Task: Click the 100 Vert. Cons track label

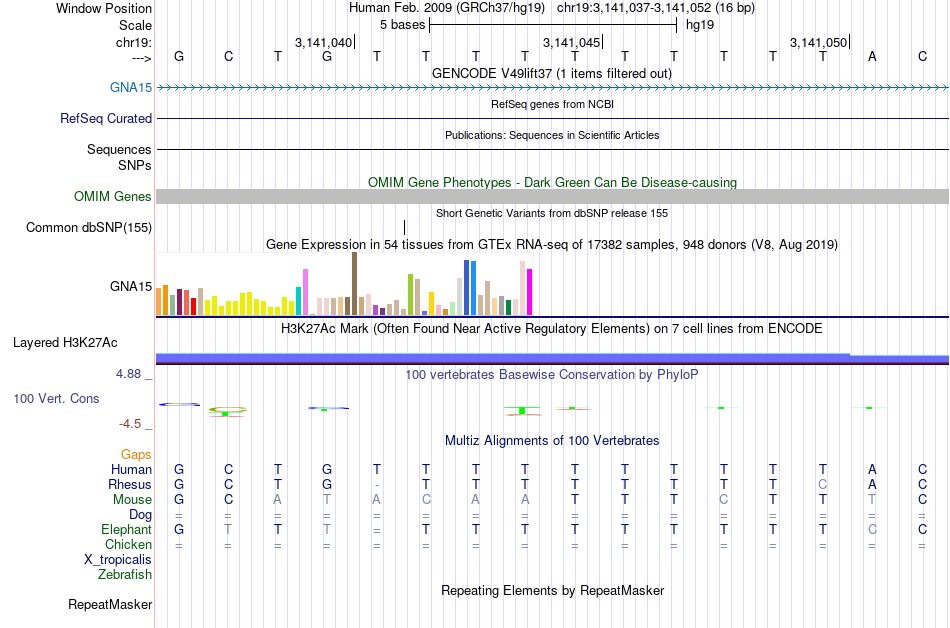Action: (x=56, y=398)
